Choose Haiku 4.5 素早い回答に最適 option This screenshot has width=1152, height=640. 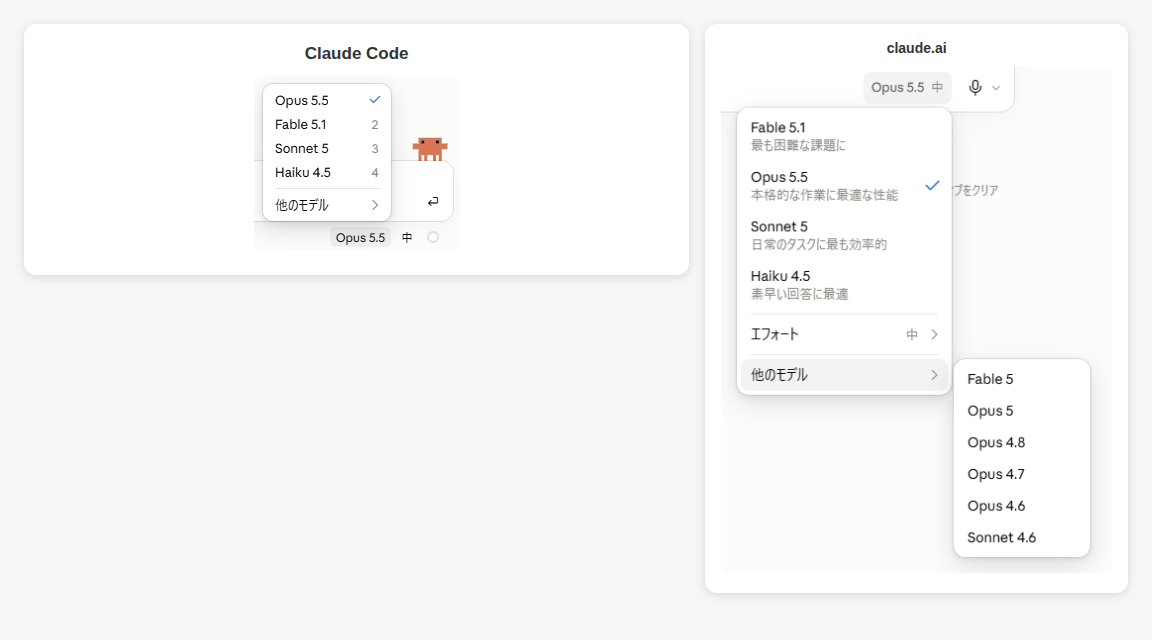click(x=844, y=284)
